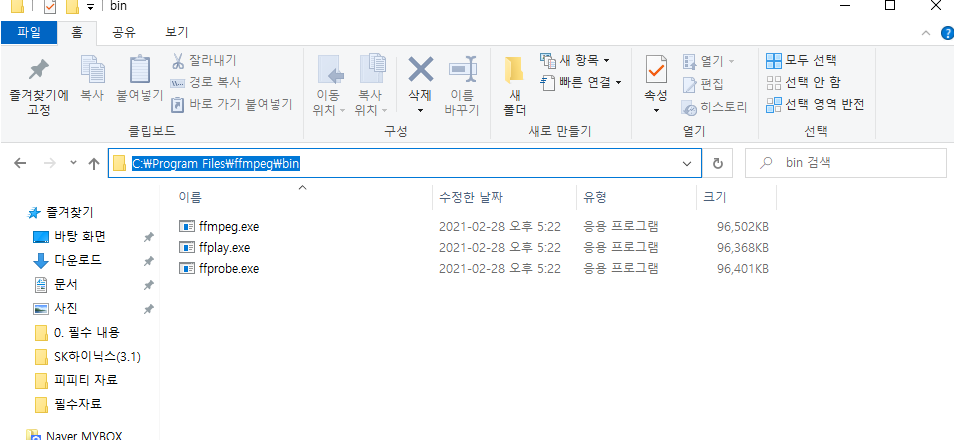Expand the 삭제 dropdown arrow
Image resolution: width=954 pixels, height=440 pixels.
(x=420, y=111)
